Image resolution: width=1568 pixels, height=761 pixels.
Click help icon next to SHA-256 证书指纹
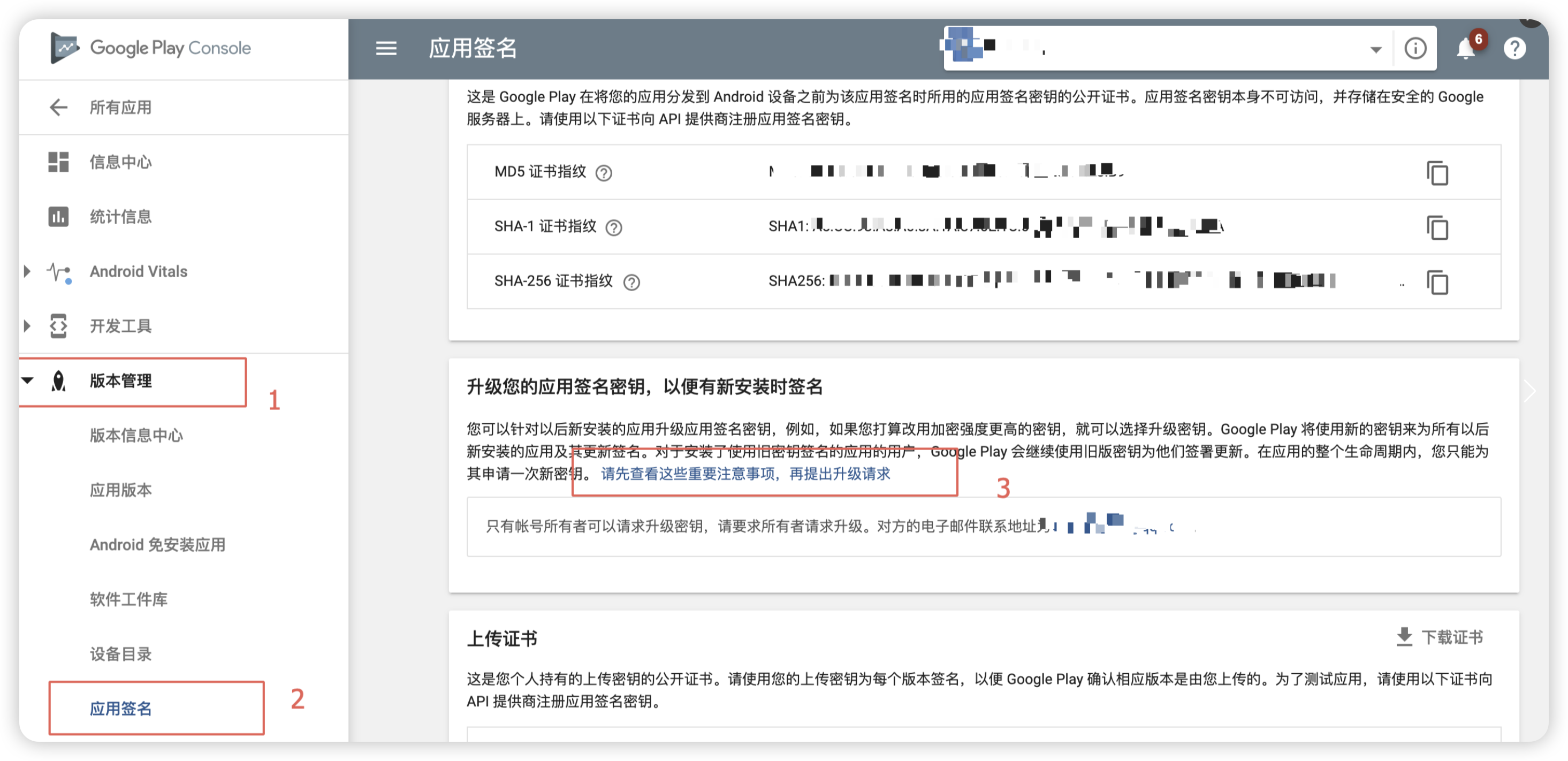[x=631, y=283]
